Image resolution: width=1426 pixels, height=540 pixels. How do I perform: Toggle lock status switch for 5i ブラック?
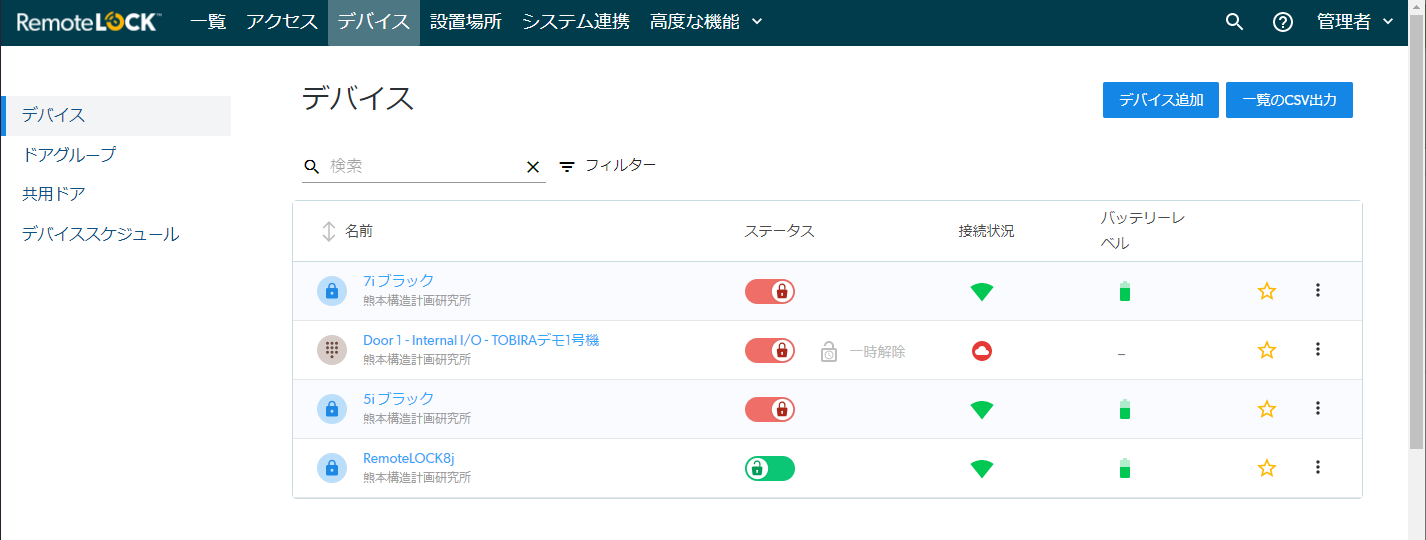[770, 410]
